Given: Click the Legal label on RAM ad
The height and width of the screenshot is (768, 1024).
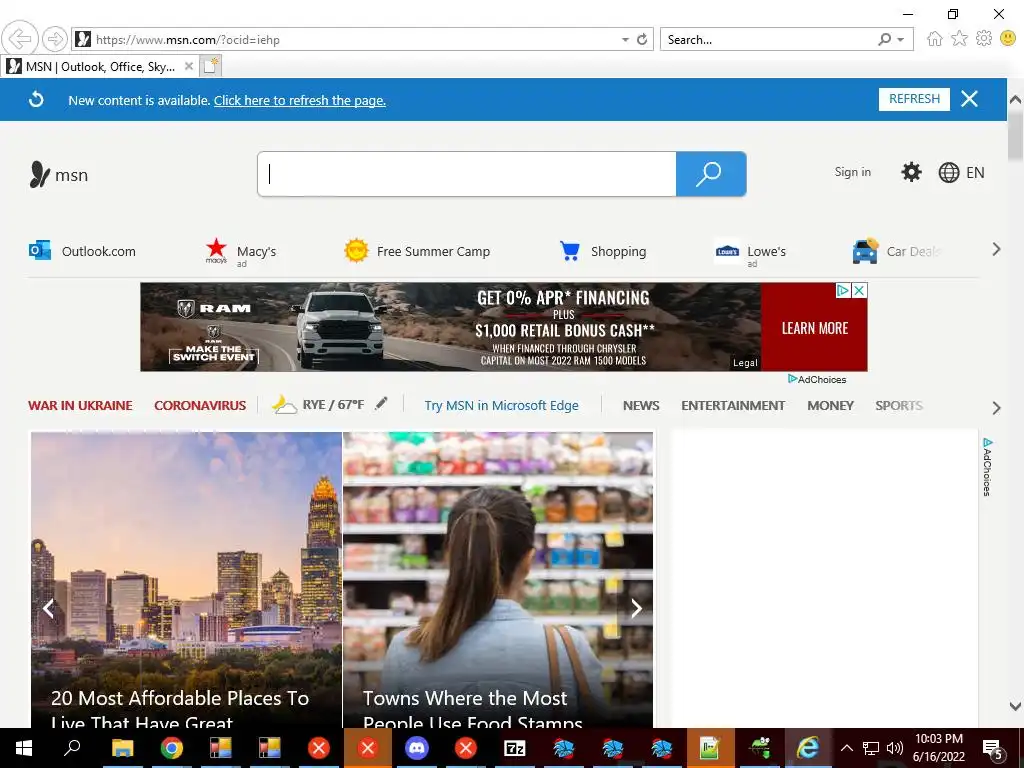Looking at the screenshot, I should click(x=745, y=363).
